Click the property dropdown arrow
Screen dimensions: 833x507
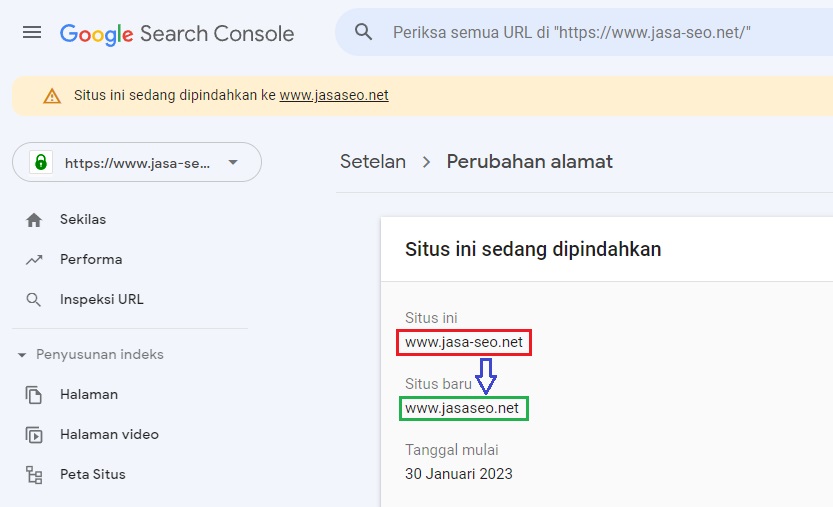(233, 162)
